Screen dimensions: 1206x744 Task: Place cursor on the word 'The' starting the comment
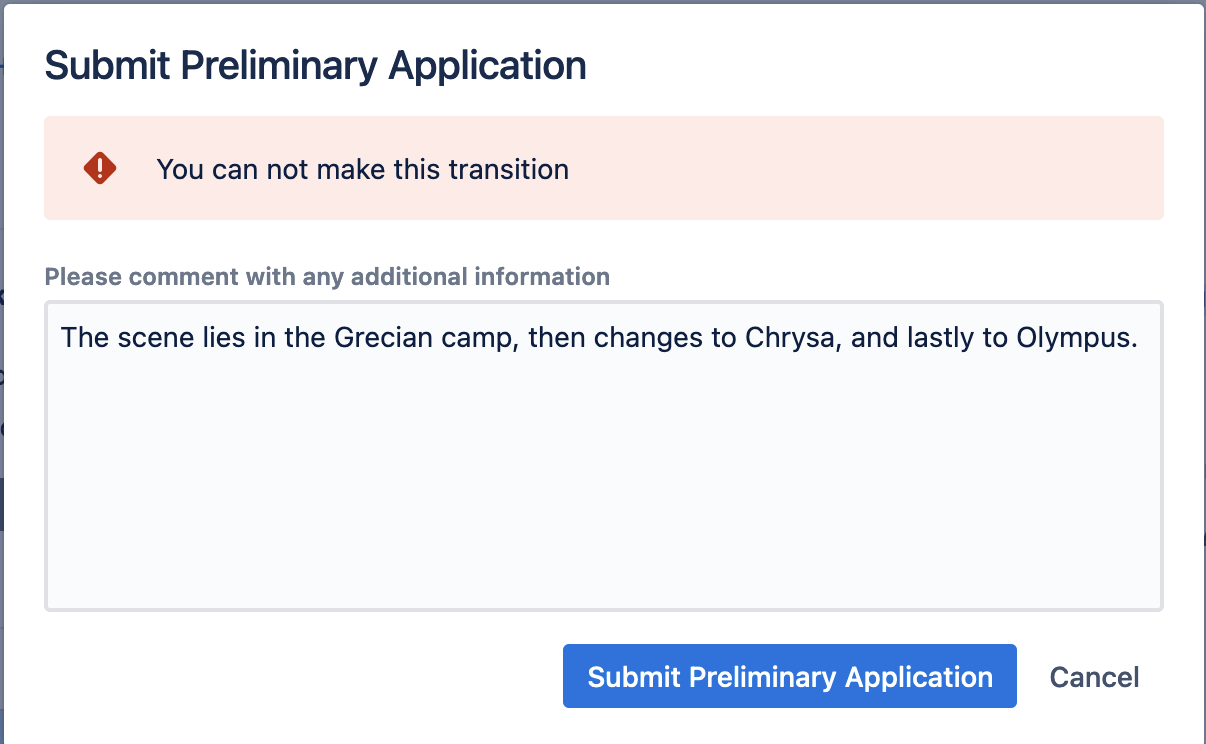81,337
